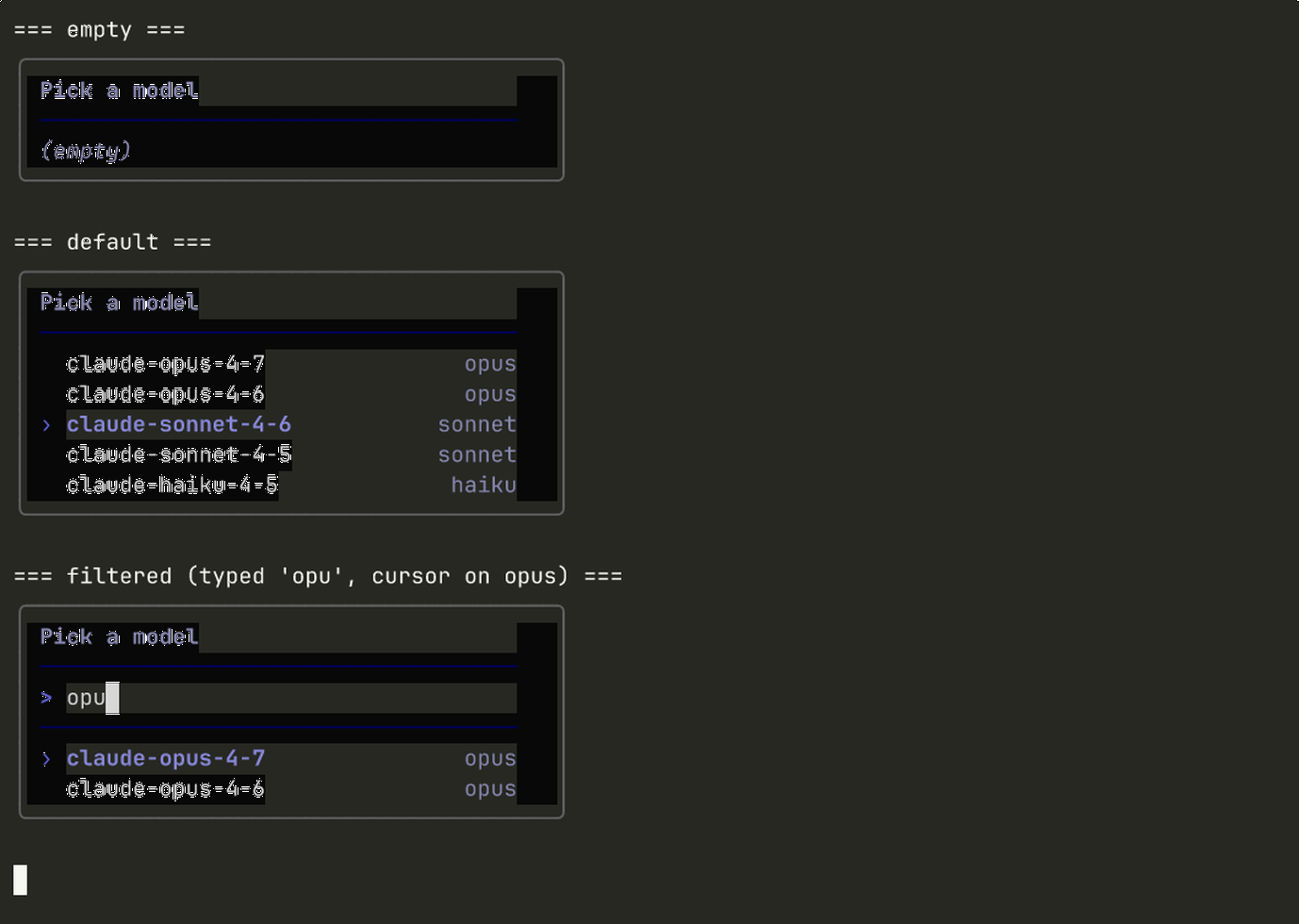Click the haiku family label
Screen dimensions: 1299x924
pos(484,485)
